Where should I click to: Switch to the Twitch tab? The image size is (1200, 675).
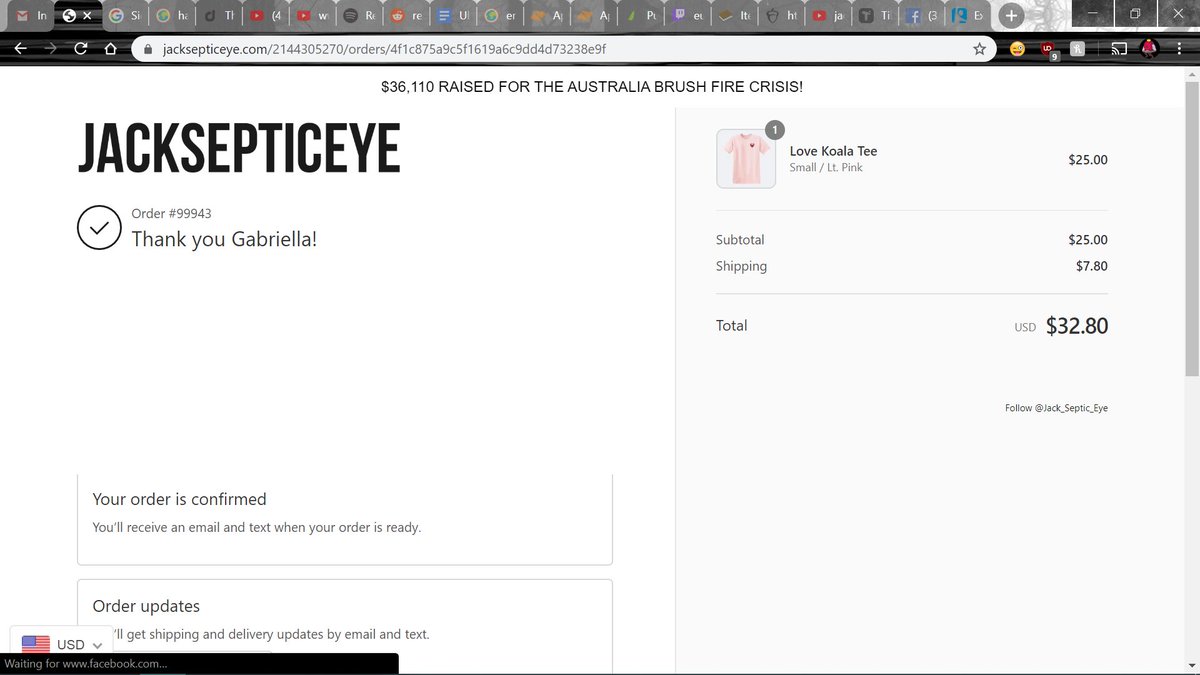(689, 16)
